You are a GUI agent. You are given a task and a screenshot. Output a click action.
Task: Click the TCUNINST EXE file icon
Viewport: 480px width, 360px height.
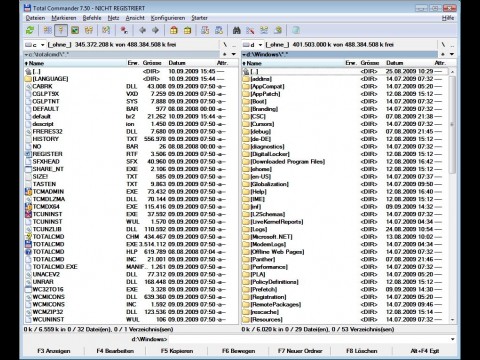coord(28,214)
